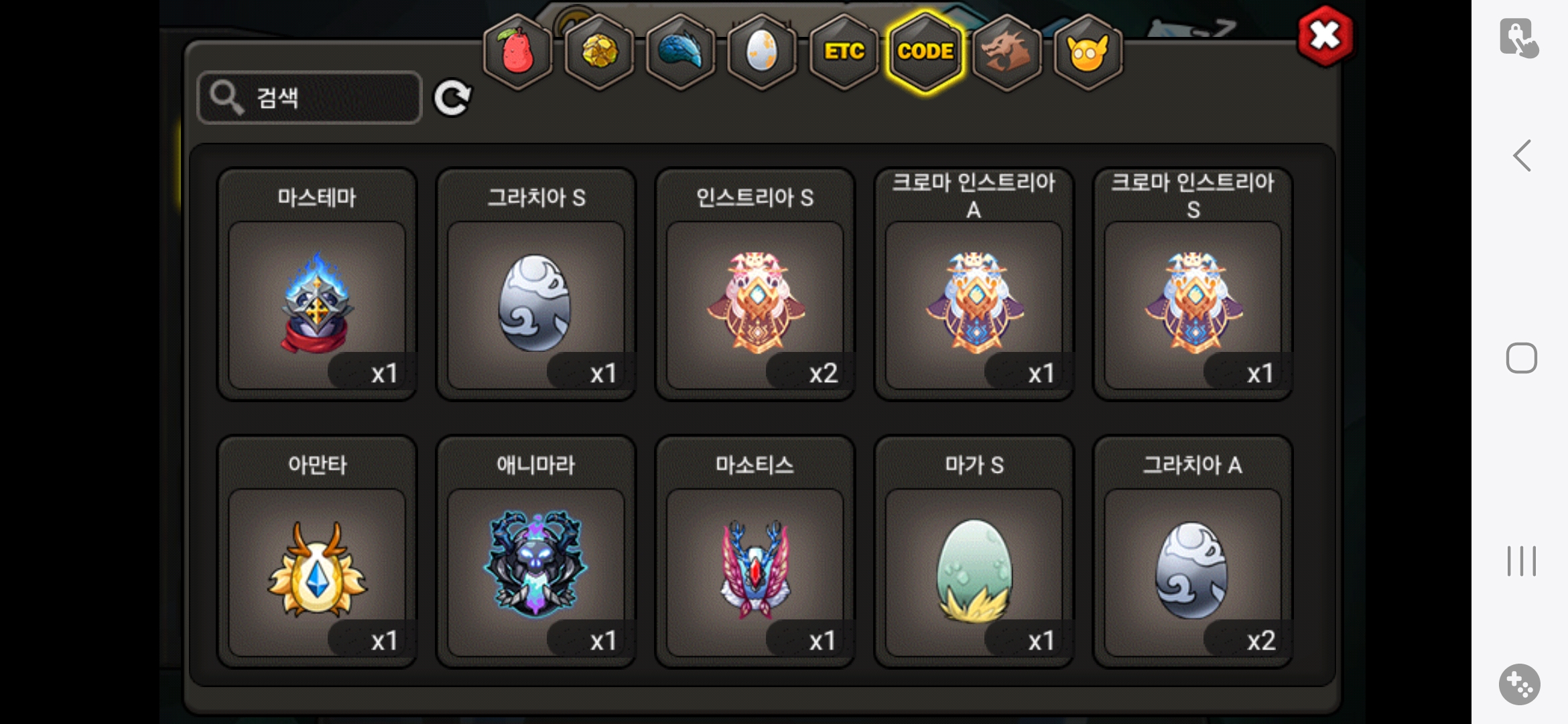Click the 검색 search input field
This screenshot has width=1568, height=724.
[x=310, y=98]
